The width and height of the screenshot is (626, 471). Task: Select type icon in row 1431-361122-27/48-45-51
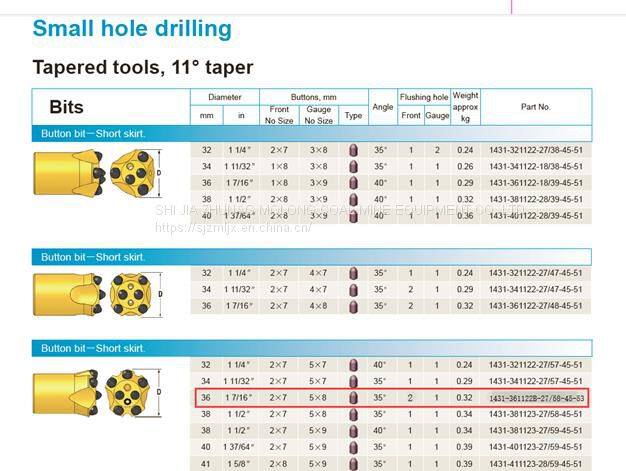point(353,306)
